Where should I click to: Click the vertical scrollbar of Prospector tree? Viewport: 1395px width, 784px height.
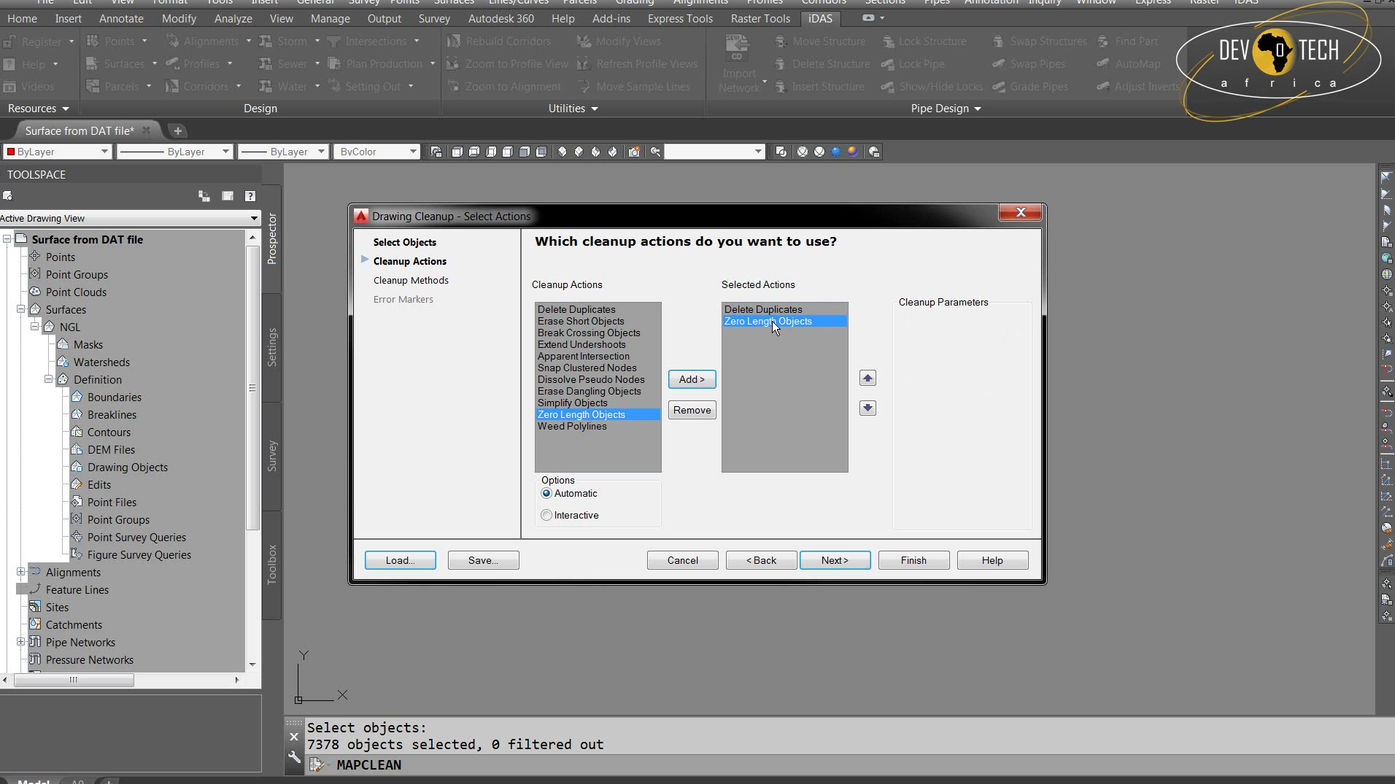(252, 450)
